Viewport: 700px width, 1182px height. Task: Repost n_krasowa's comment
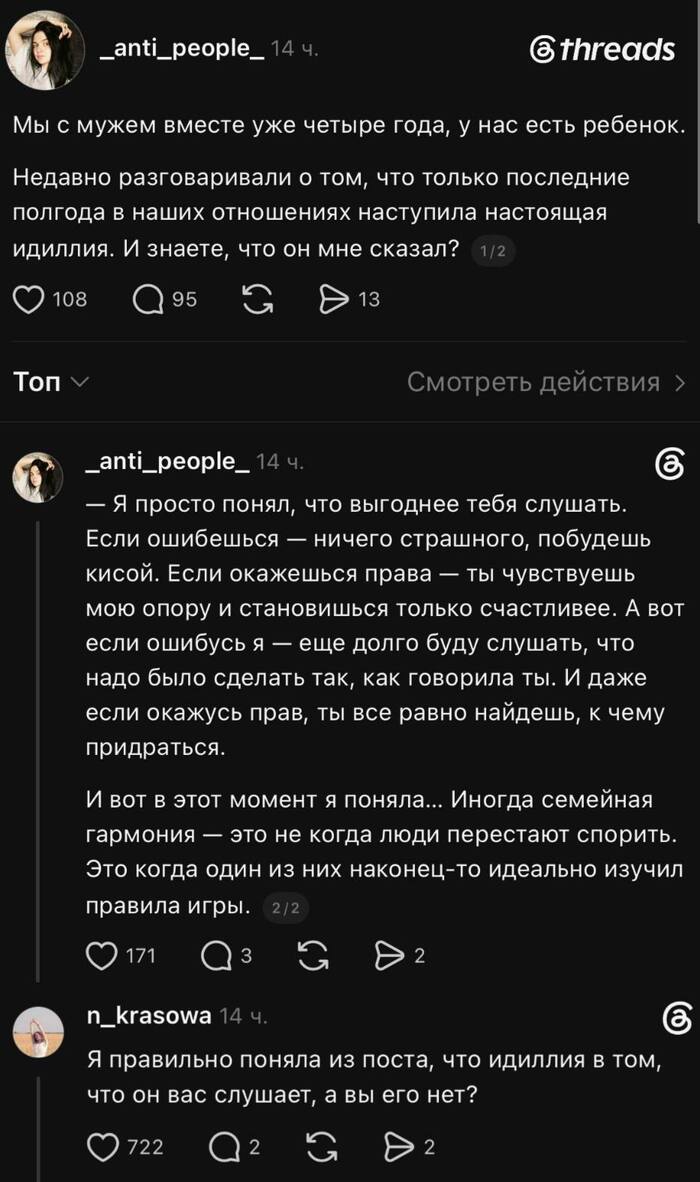[322, 1147]
